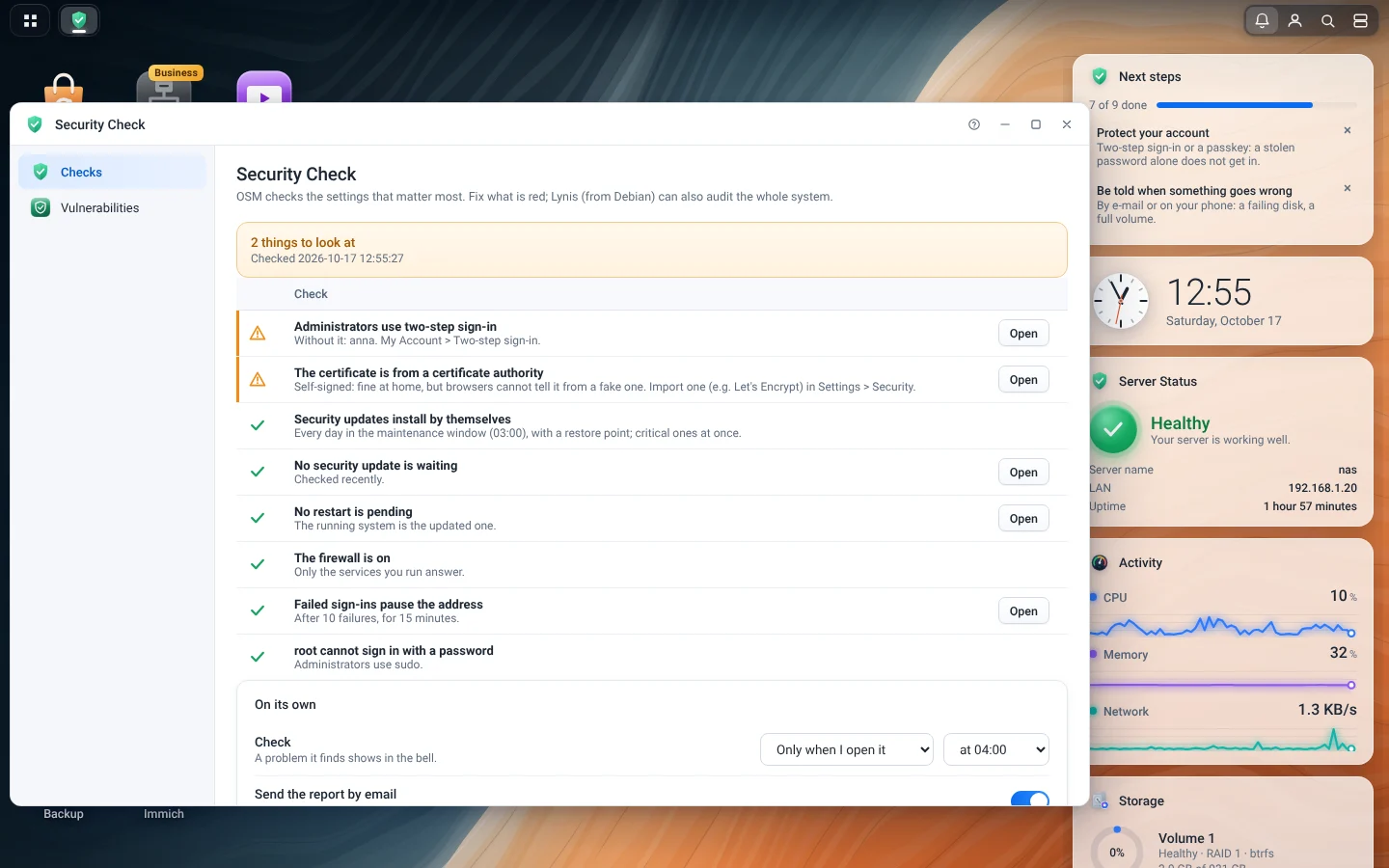Click the Memory usage line
Screen dimensions: 1389x868
coord(1223,685)
